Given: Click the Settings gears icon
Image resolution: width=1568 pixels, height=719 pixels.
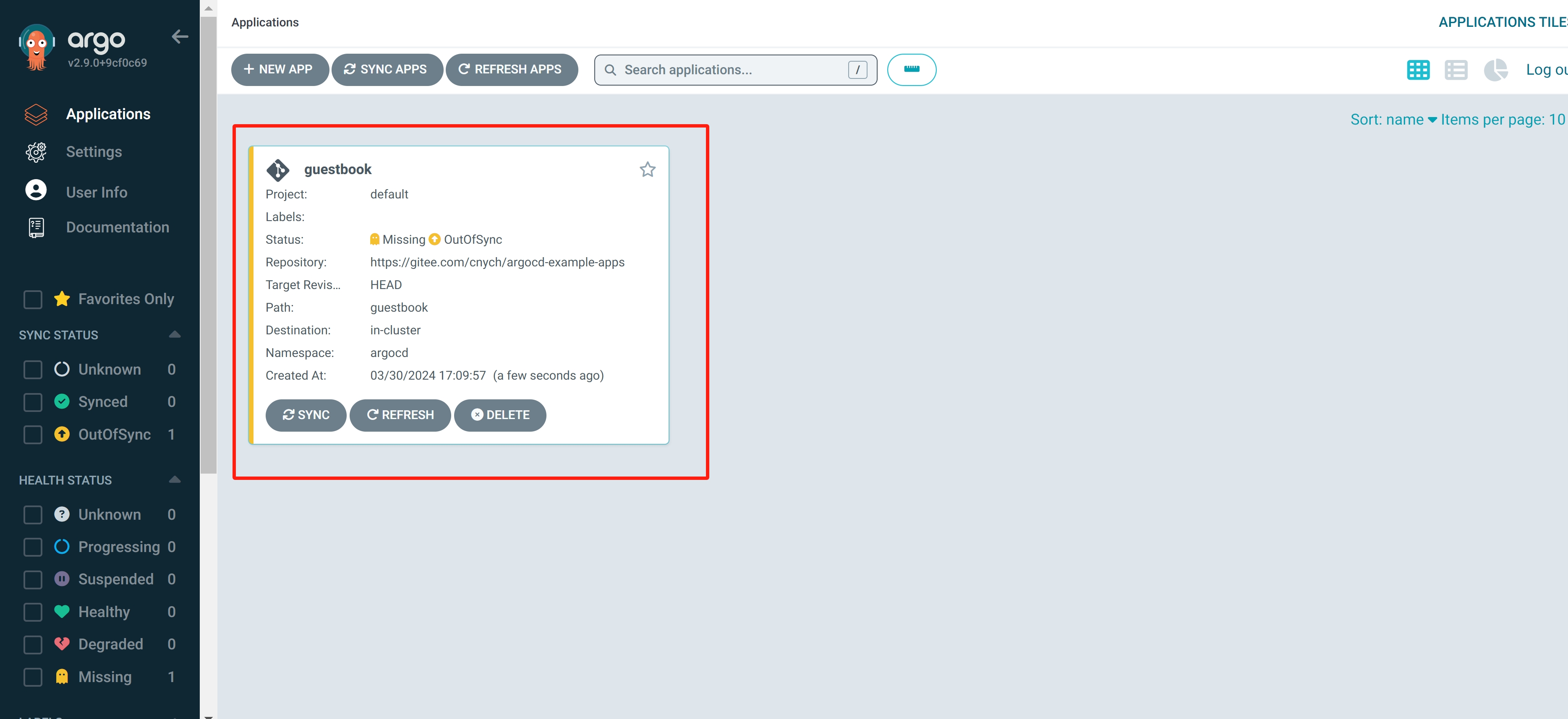Looking at the screenshot, I should (36, 152).
